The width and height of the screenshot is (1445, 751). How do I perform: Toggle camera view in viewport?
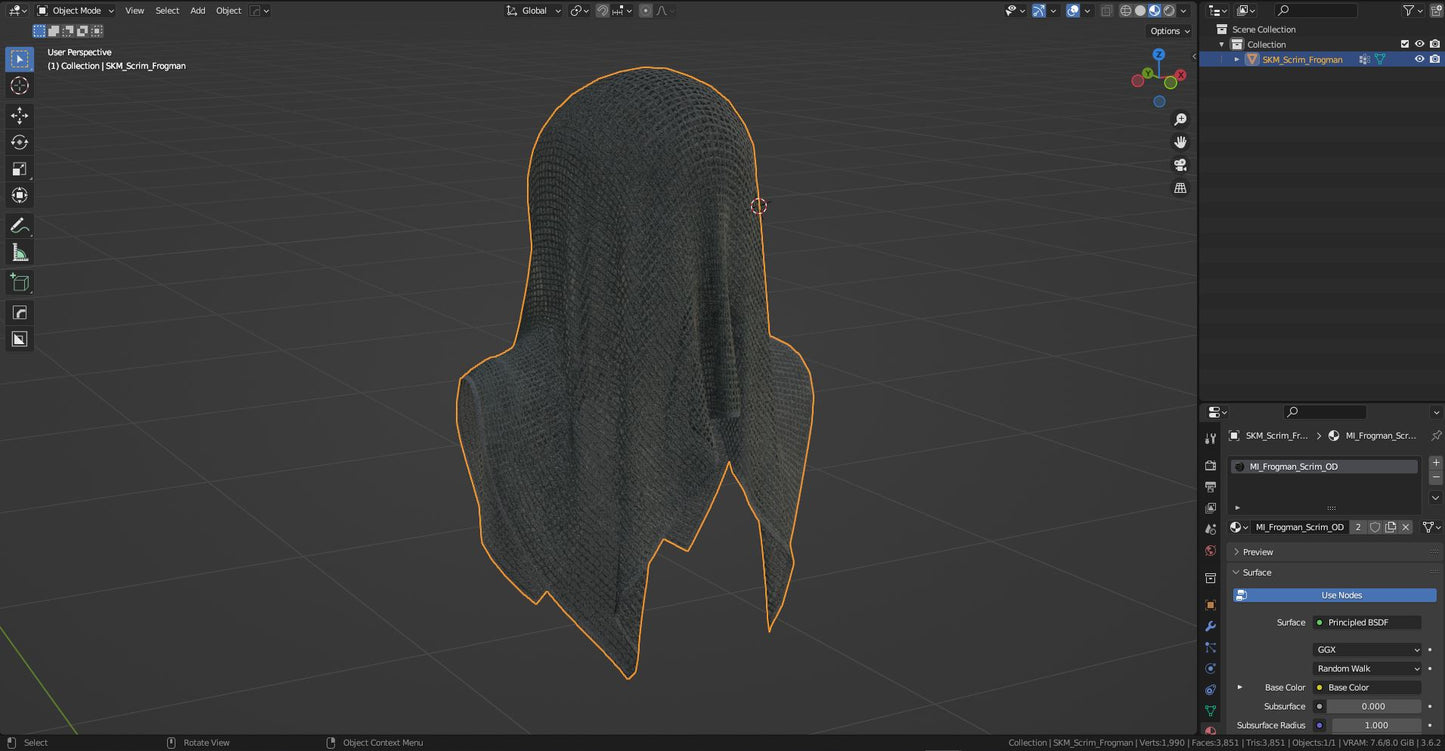tap(1180, 165)
